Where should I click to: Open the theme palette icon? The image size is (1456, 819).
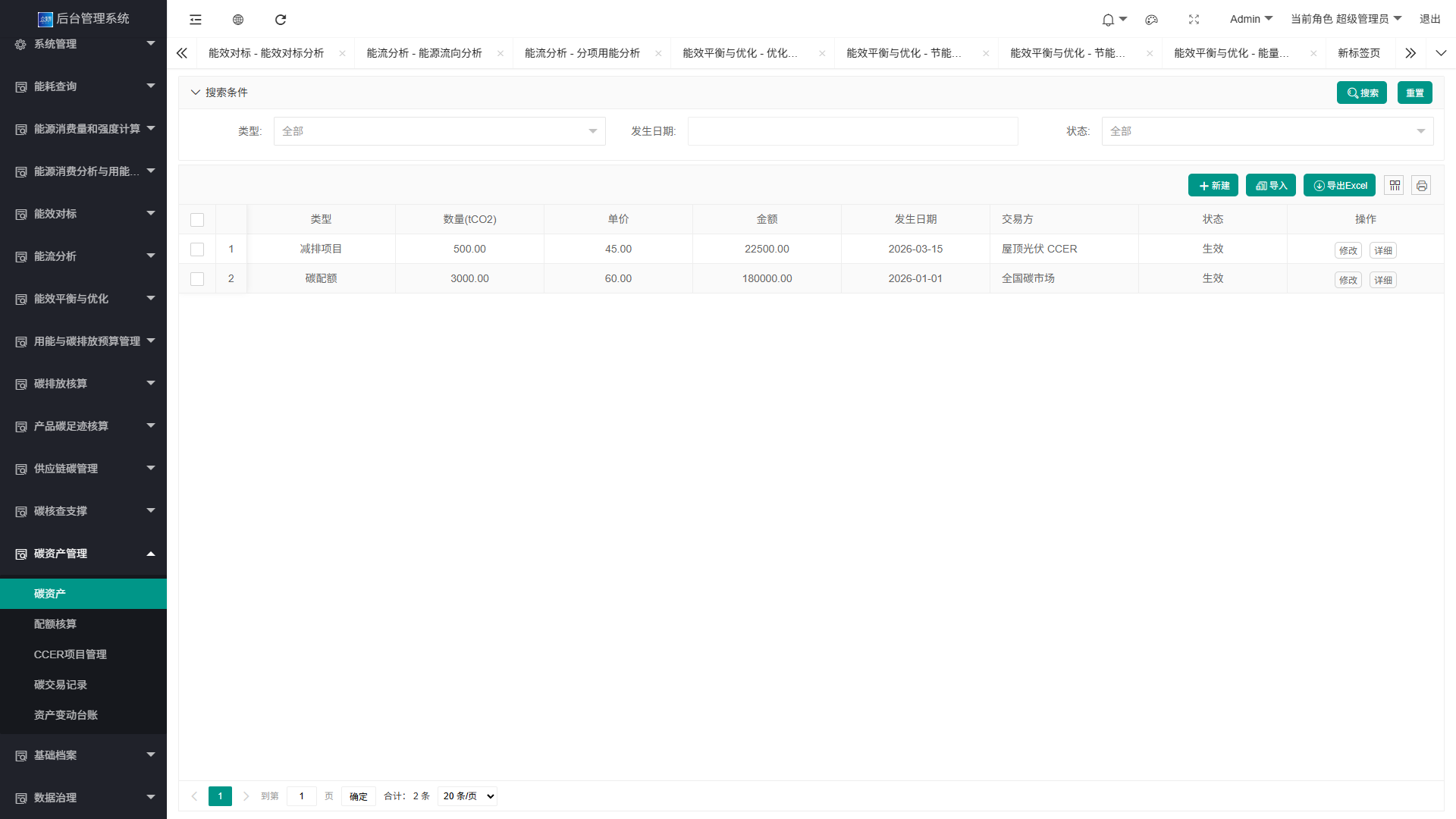click(x=1151, y=20)
